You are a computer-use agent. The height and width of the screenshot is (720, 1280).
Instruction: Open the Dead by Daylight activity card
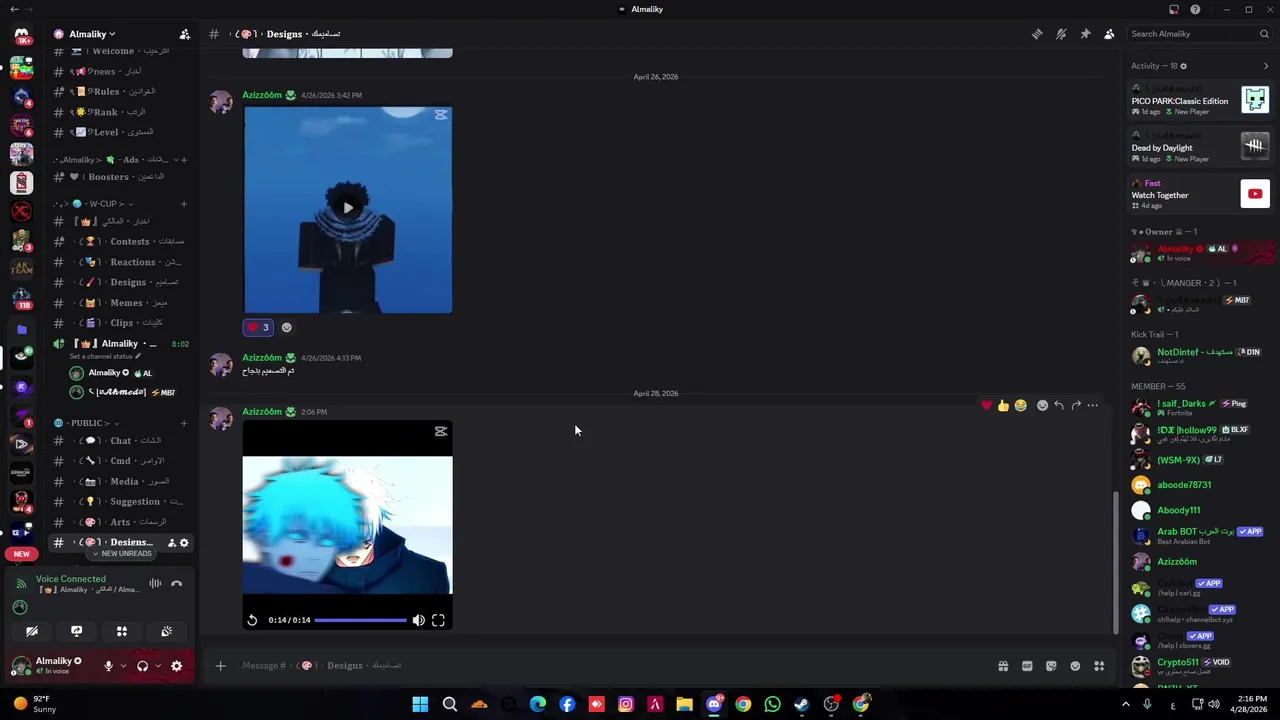pos(1199,147)
